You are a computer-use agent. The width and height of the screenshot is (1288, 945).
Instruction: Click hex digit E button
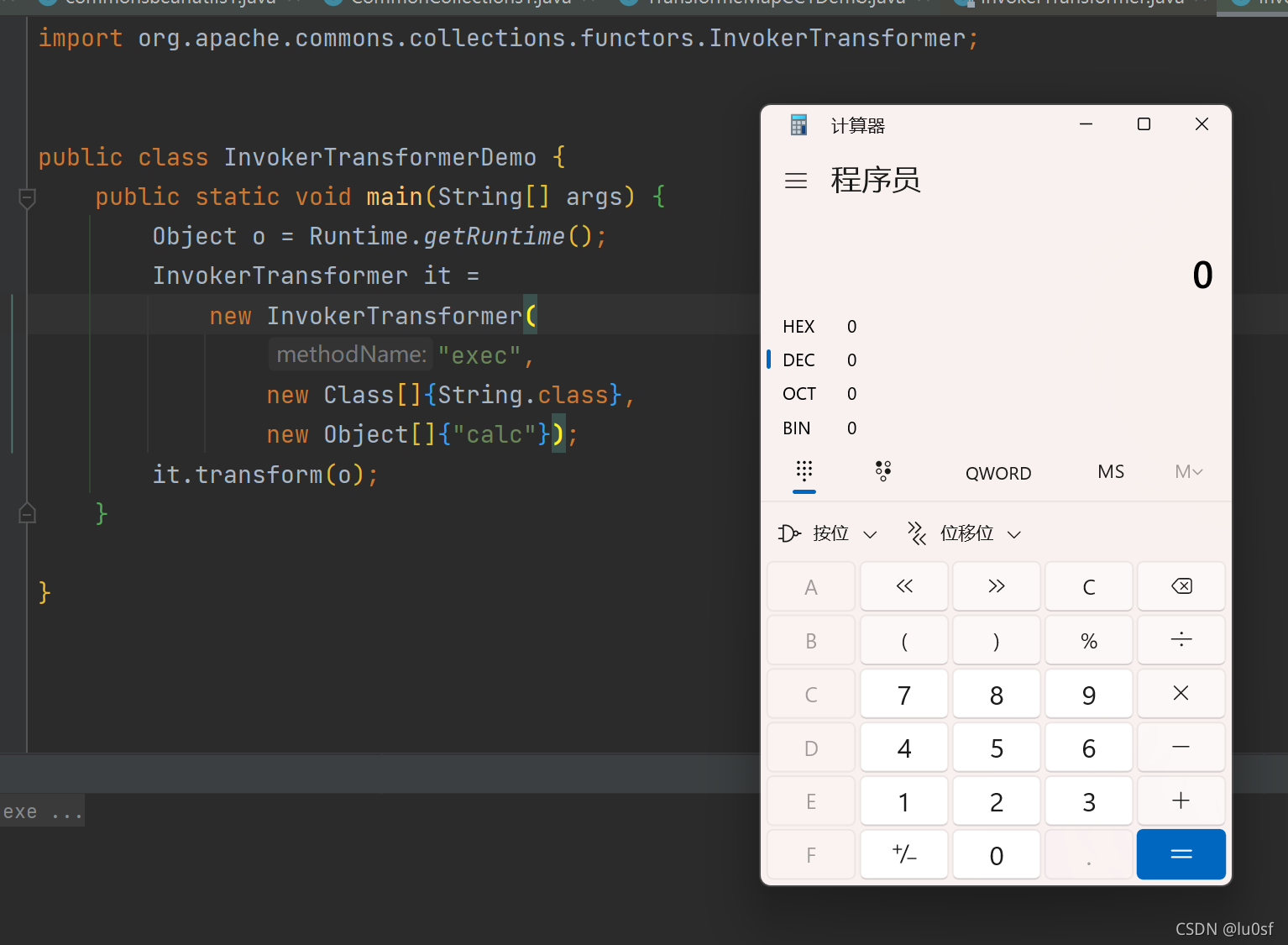811,801
